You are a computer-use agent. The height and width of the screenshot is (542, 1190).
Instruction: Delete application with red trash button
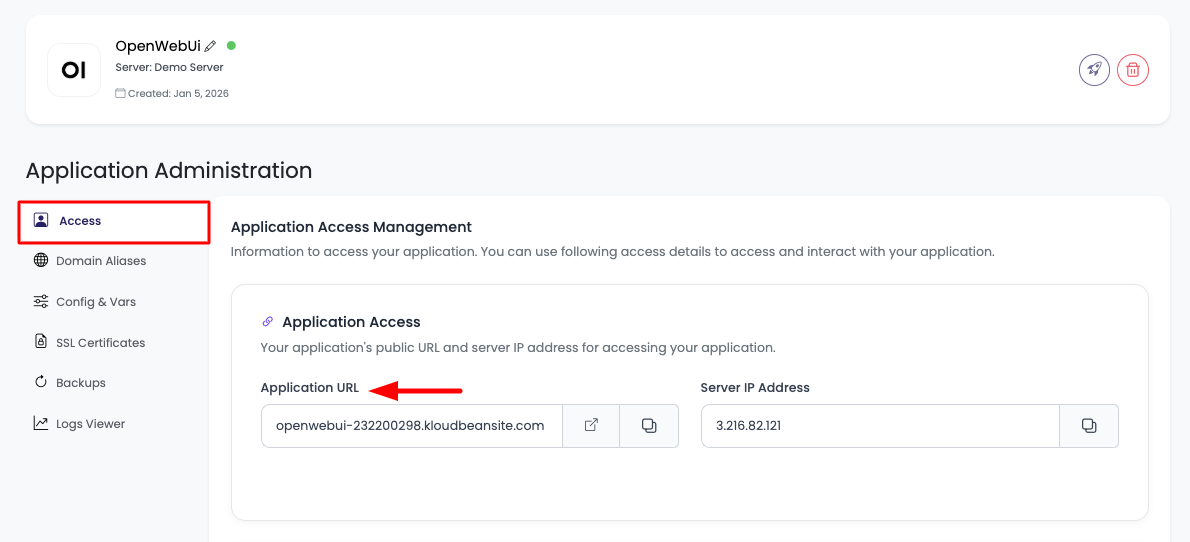coord(1133,70)
